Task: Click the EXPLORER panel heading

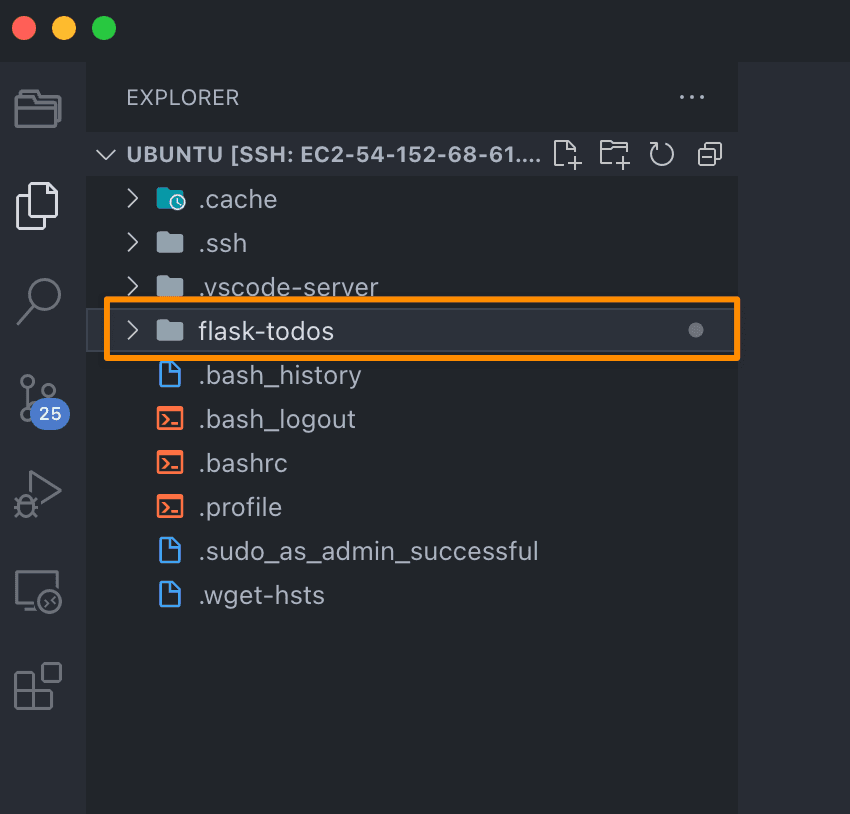Action: (182, 98)
